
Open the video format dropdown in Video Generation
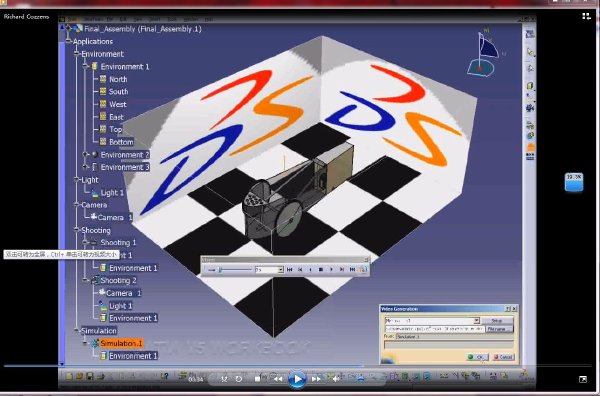[x=476, y=321]
